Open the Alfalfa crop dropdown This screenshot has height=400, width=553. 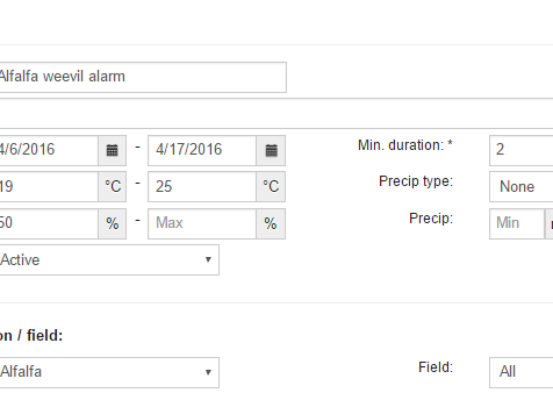tap(109, 372)
